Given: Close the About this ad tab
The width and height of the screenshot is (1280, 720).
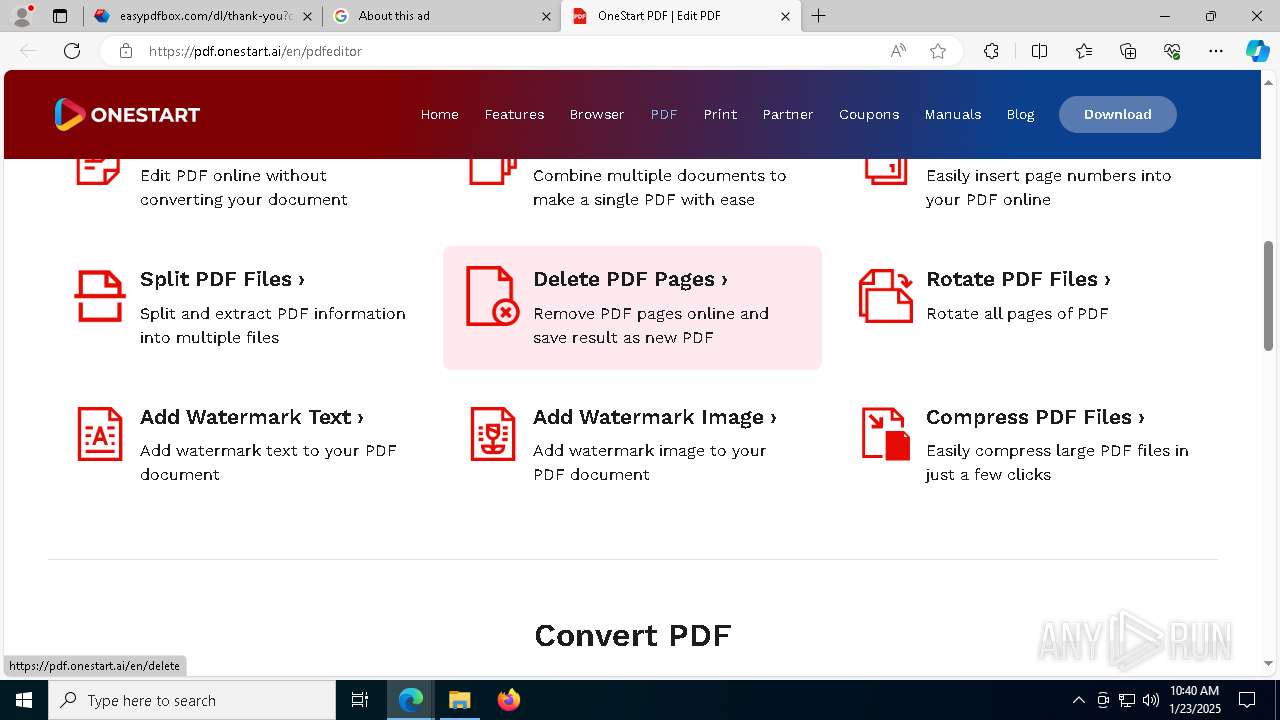Looking at the screenshot, I should coord(546,16).
